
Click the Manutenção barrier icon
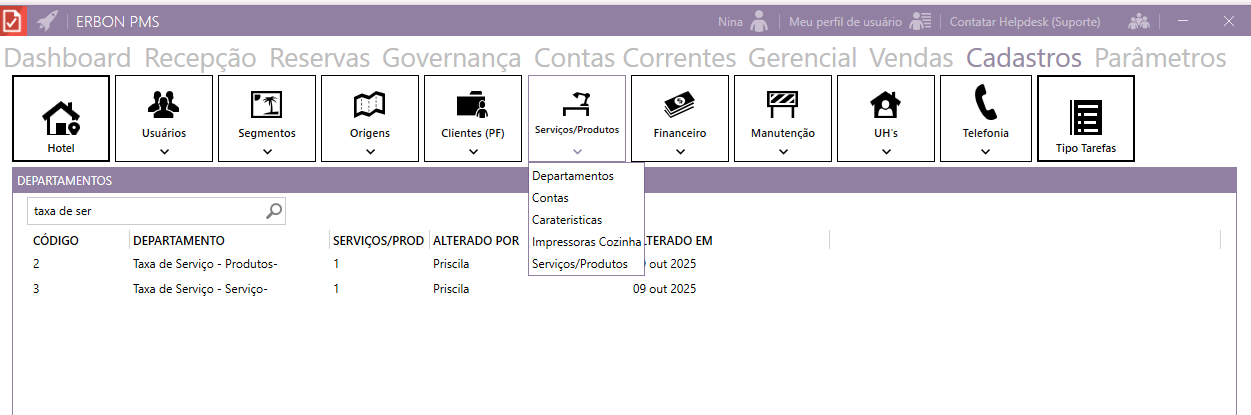click(x=782, y=103)
